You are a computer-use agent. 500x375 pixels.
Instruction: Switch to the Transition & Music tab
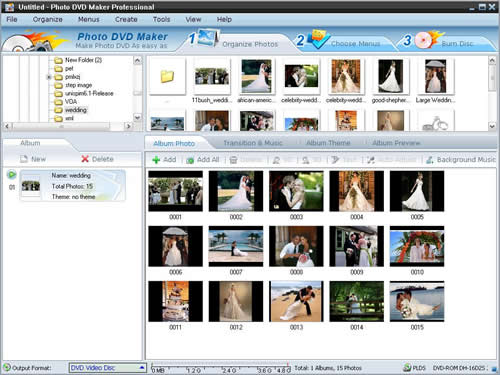(253, 143)
